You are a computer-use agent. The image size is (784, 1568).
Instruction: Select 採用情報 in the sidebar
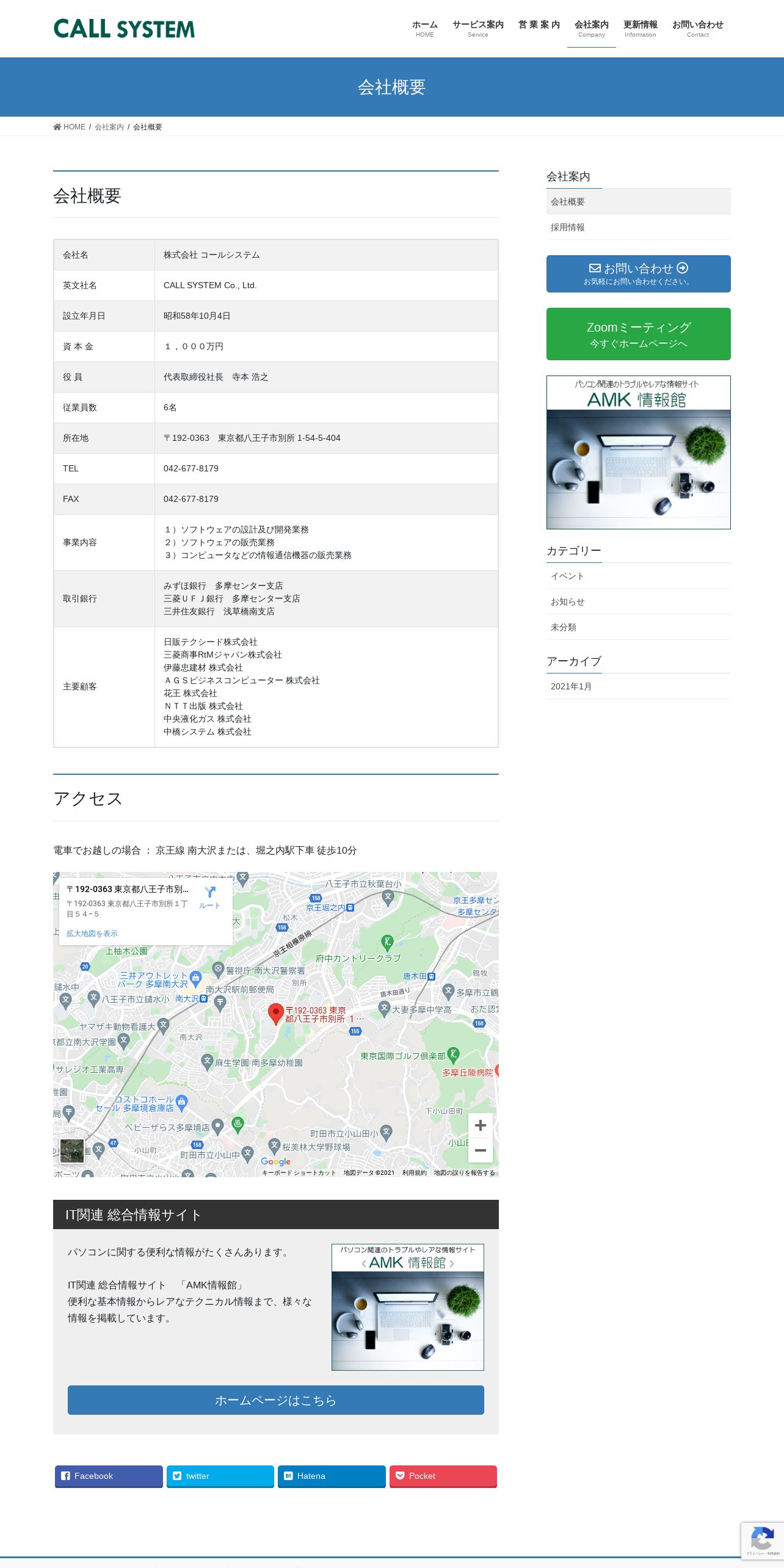point(638,227)
